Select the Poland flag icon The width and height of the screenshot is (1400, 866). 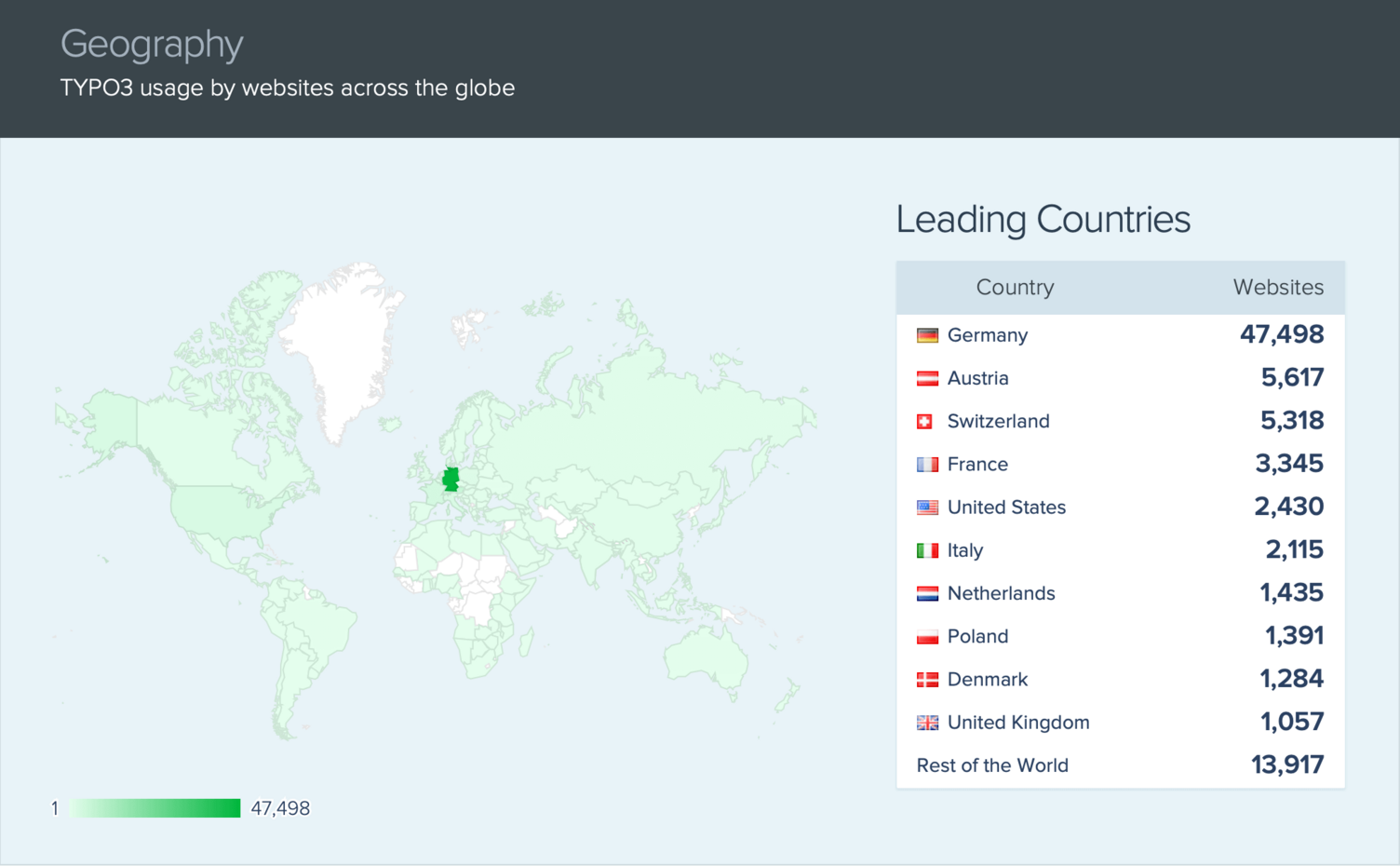click(927, 636)
